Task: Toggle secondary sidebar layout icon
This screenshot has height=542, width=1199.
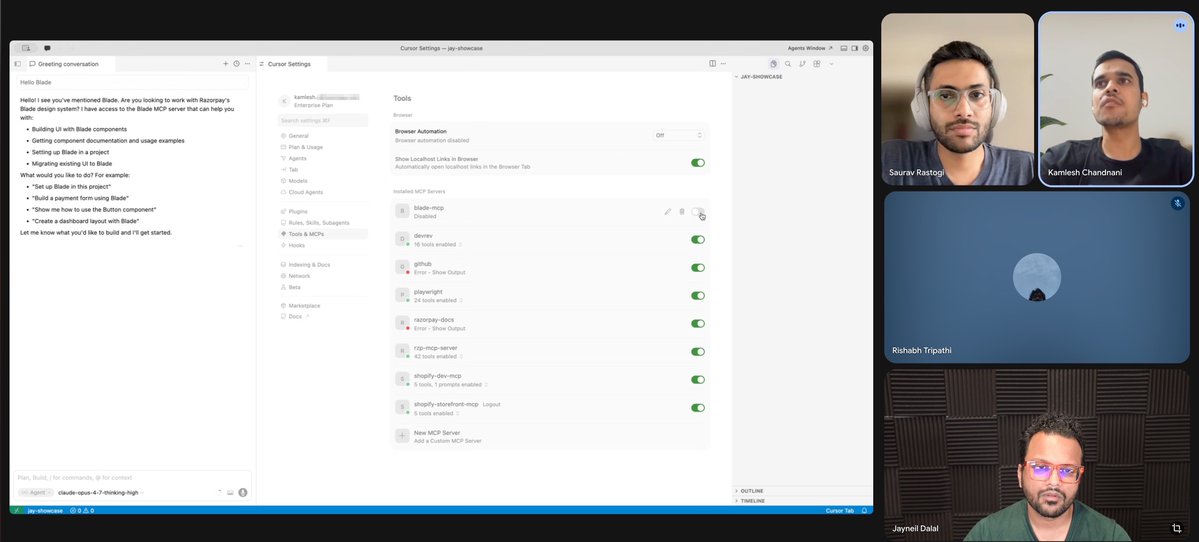Action: 855,48
